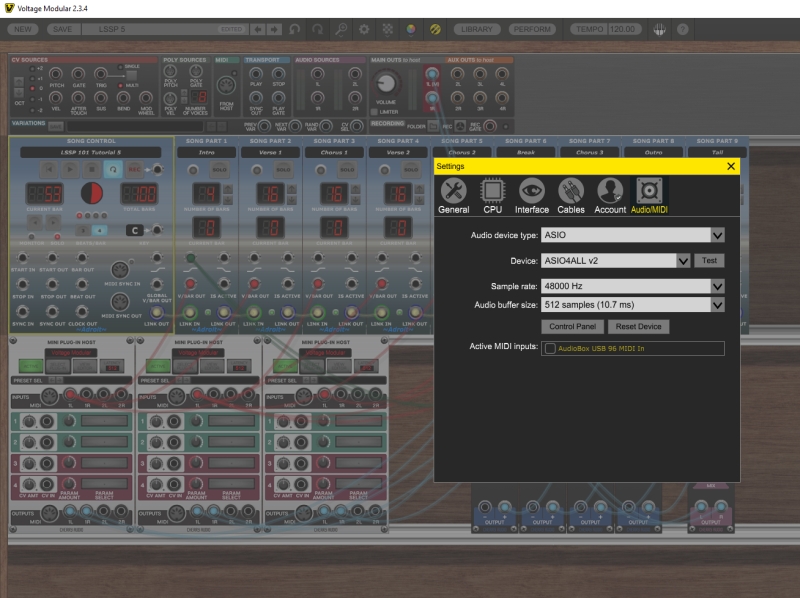
Task: Switch to the CPU settings tab
Action: pyautogui.click(x=492, y=196)
